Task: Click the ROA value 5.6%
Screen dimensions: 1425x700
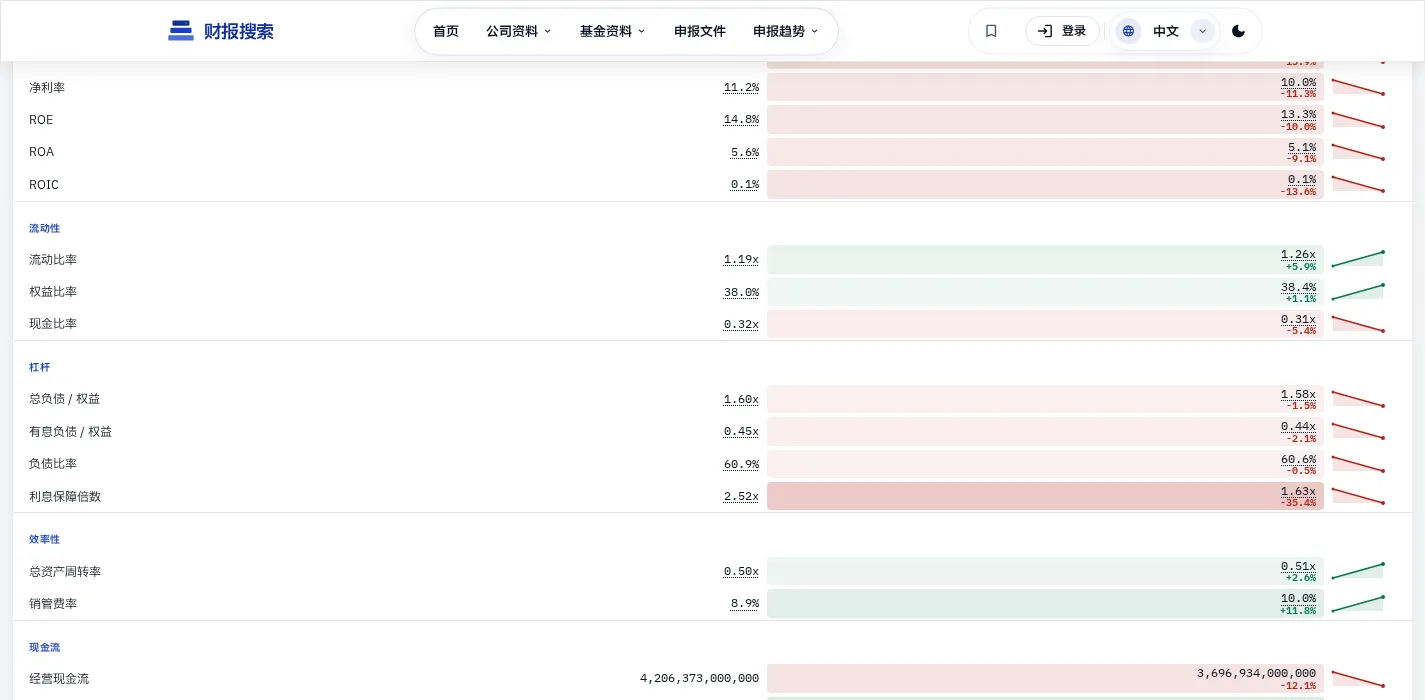Action: pyautogui.click(x=745, y=152)
